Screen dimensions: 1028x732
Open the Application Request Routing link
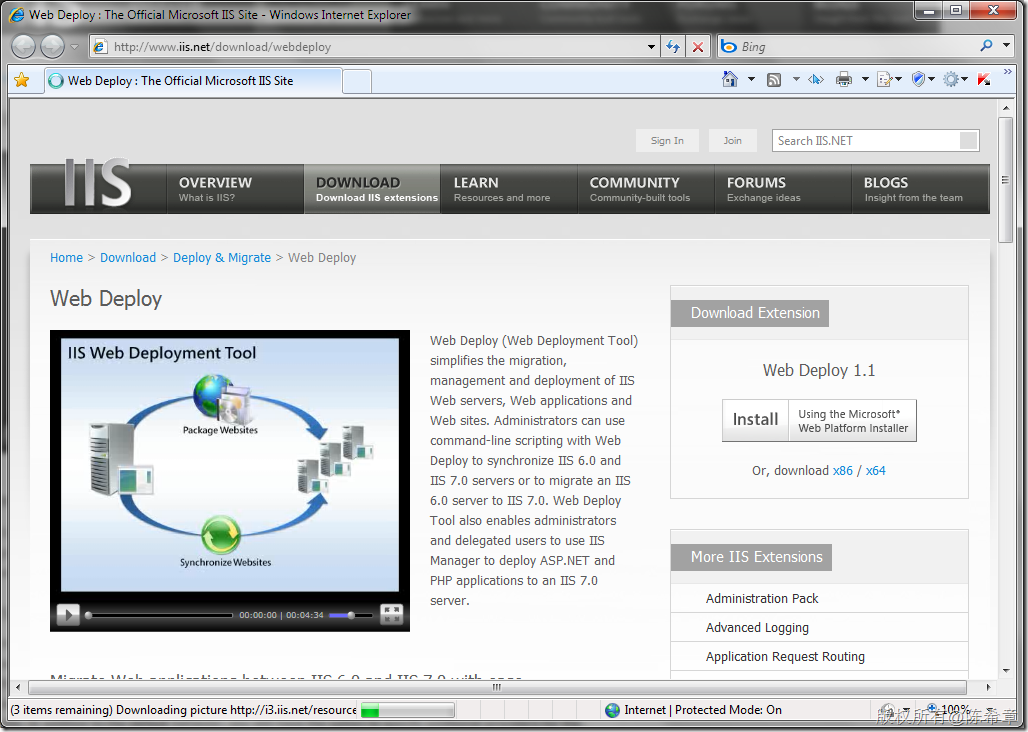tap(785, 657)
